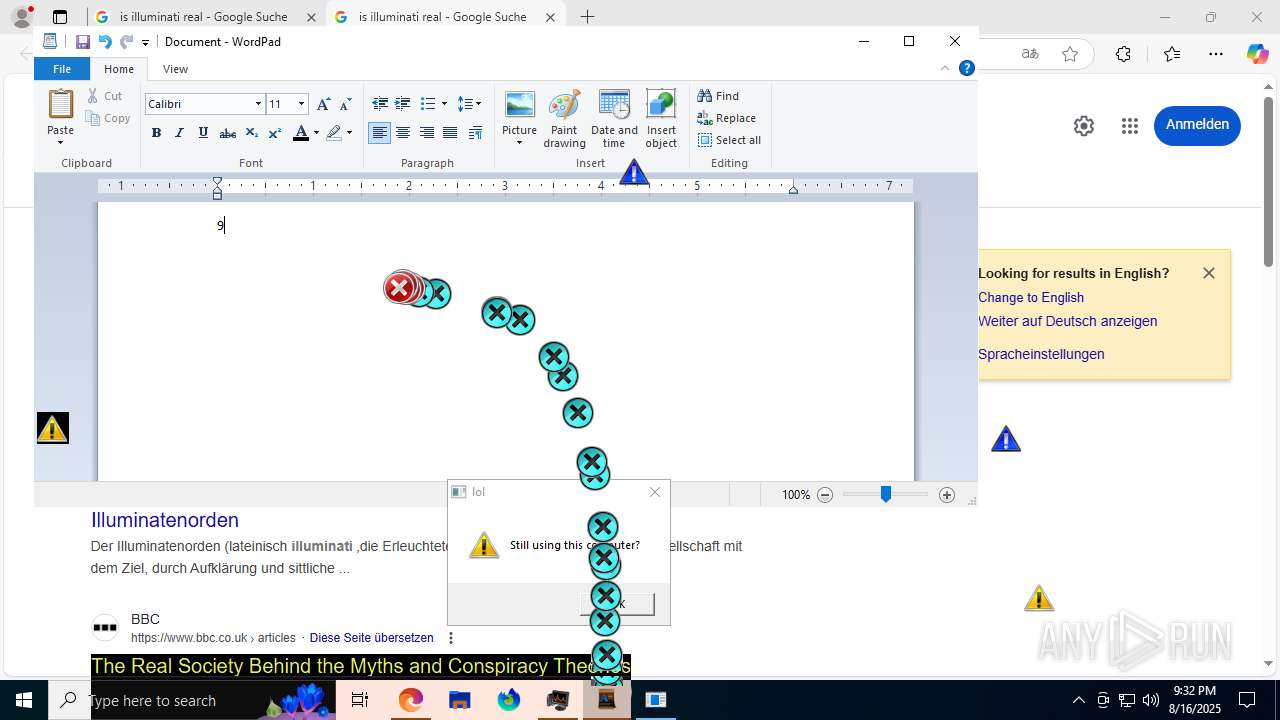The width and height of the screenshot is (1280, 720).
Task: Apply superscript formatting
Action: tap(275, 133)
